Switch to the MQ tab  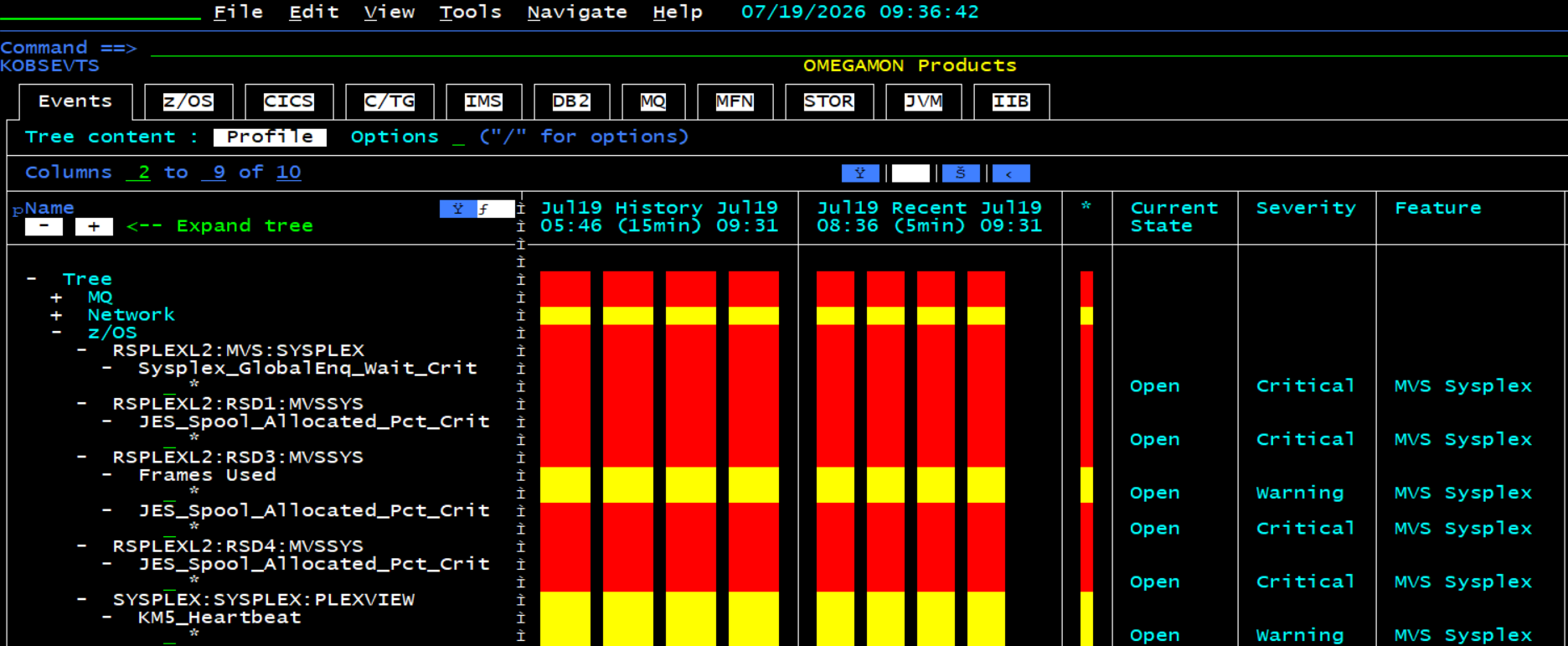tap(653, 101)
